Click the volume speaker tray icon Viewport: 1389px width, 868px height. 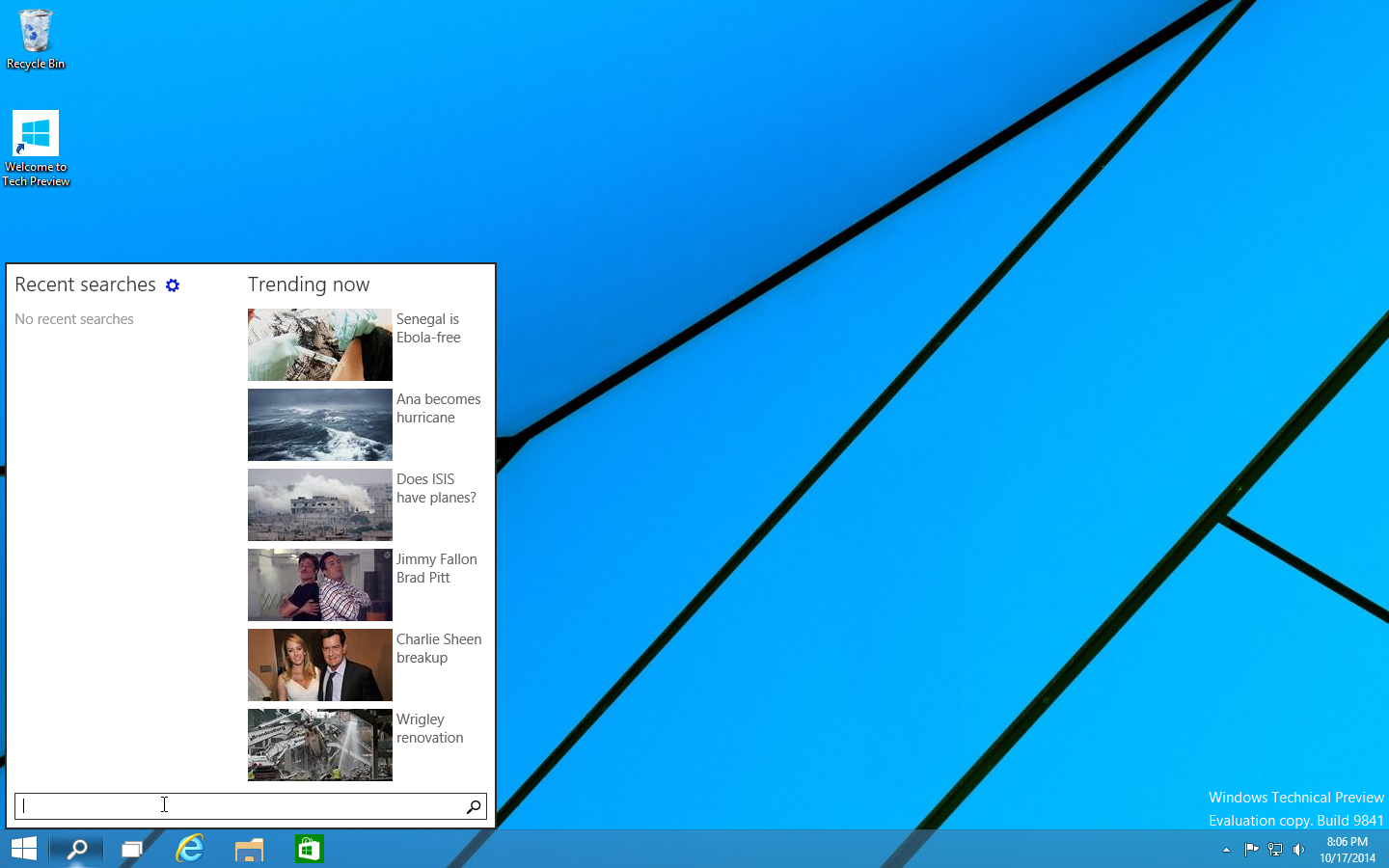[1299, 850]
